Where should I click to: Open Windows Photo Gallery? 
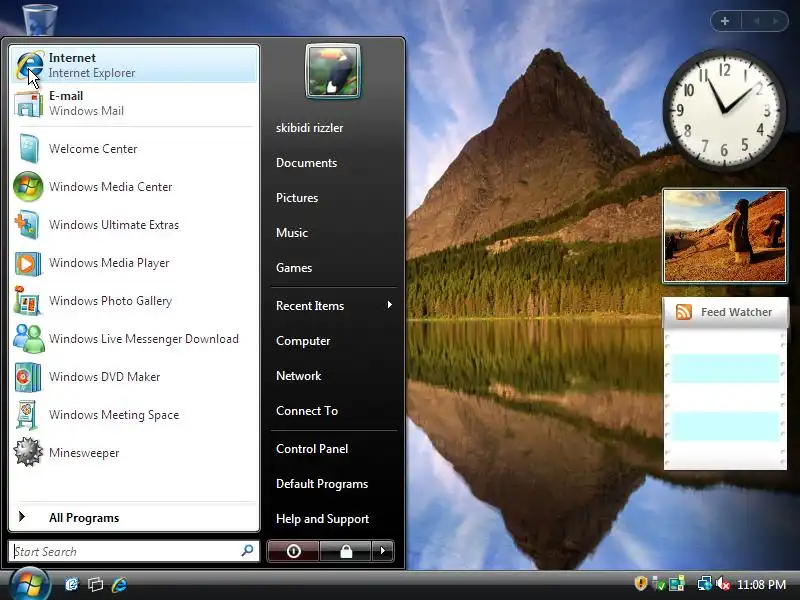[134, 301]
